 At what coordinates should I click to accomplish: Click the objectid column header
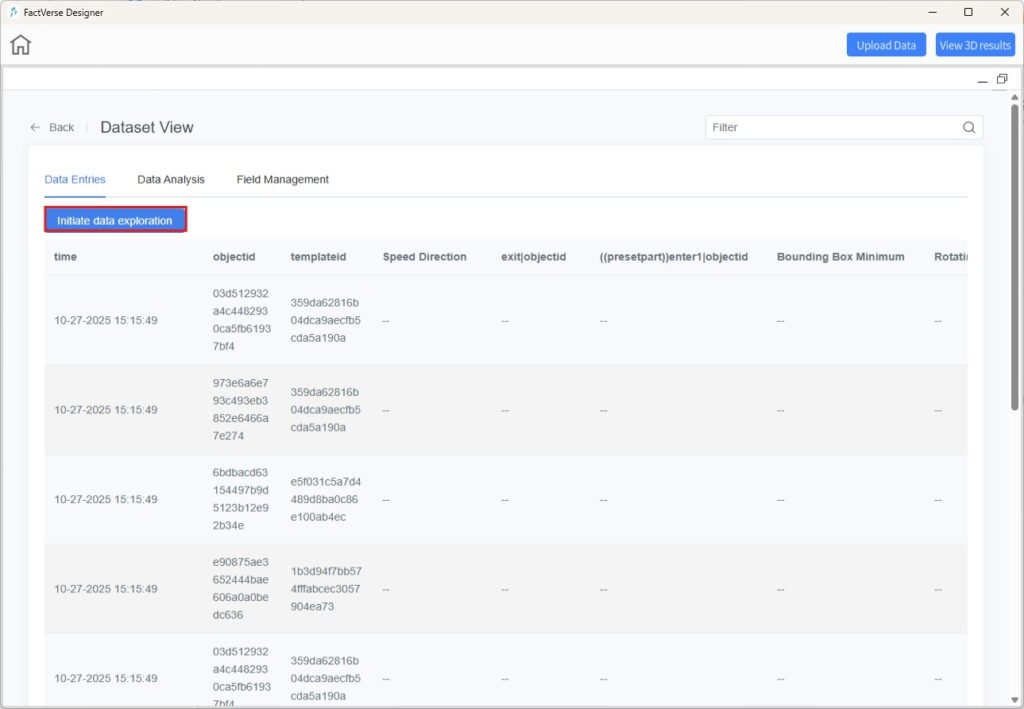234,257
